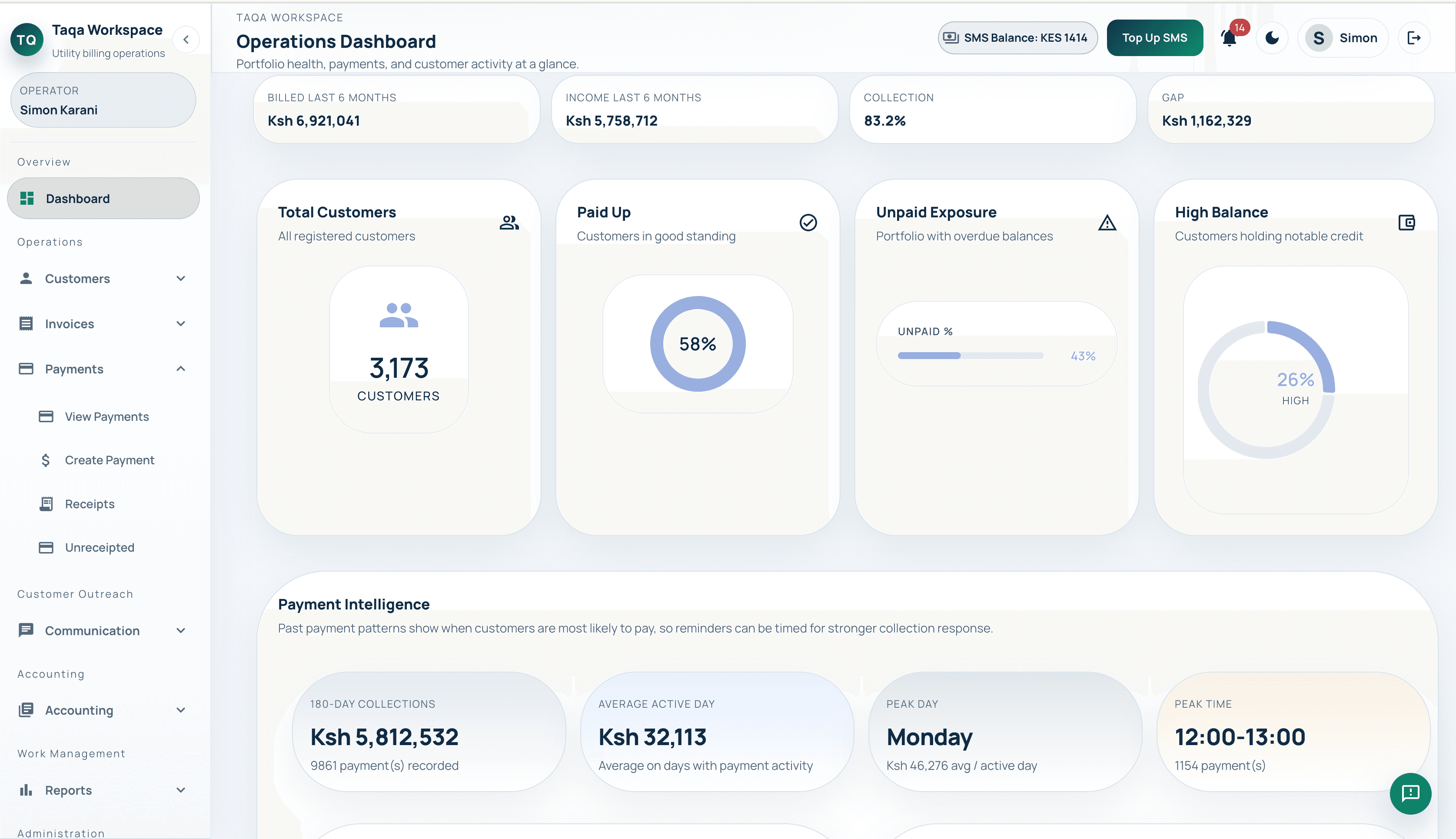The height and width of the screenshot is (839, 1456).
Task: Open the notifications bell with 14 alerts
Action: coord(1229,38)
